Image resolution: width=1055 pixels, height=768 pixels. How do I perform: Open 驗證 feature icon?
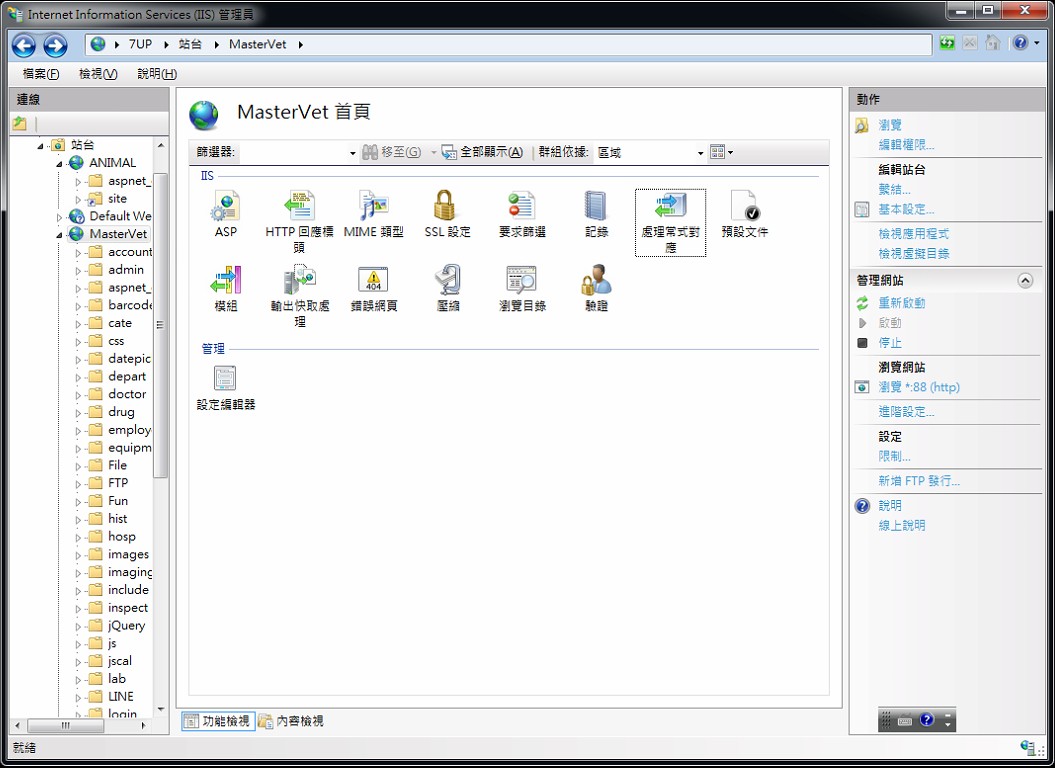pos(596,288)
